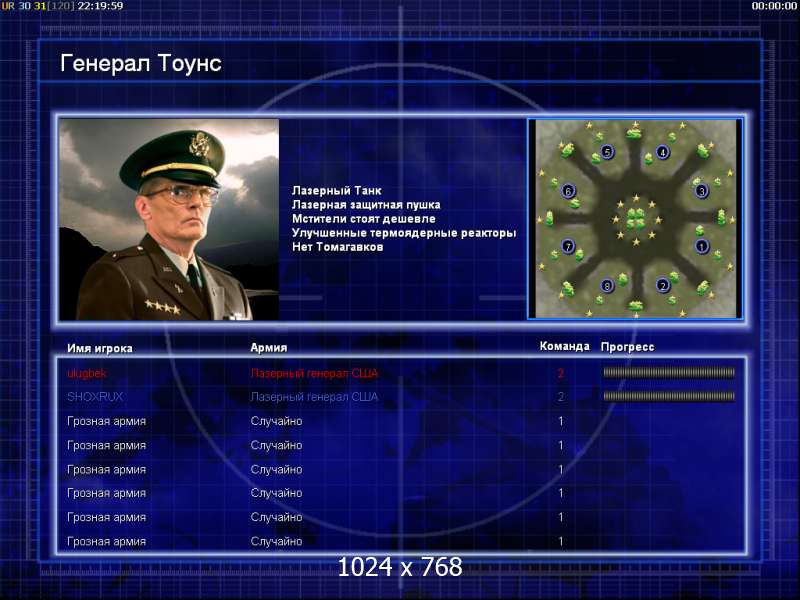Click the team number in SHOXRUX's row
Image resolution: width=800 pixels, height=600 pixels.
coord(561,397)
